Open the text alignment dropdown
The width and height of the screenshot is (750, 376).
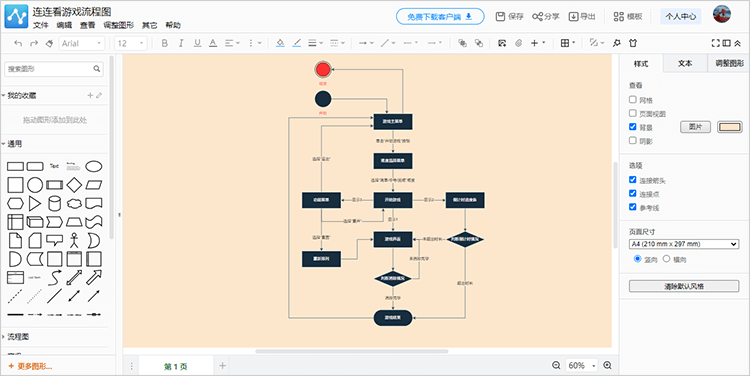(232, 43)
